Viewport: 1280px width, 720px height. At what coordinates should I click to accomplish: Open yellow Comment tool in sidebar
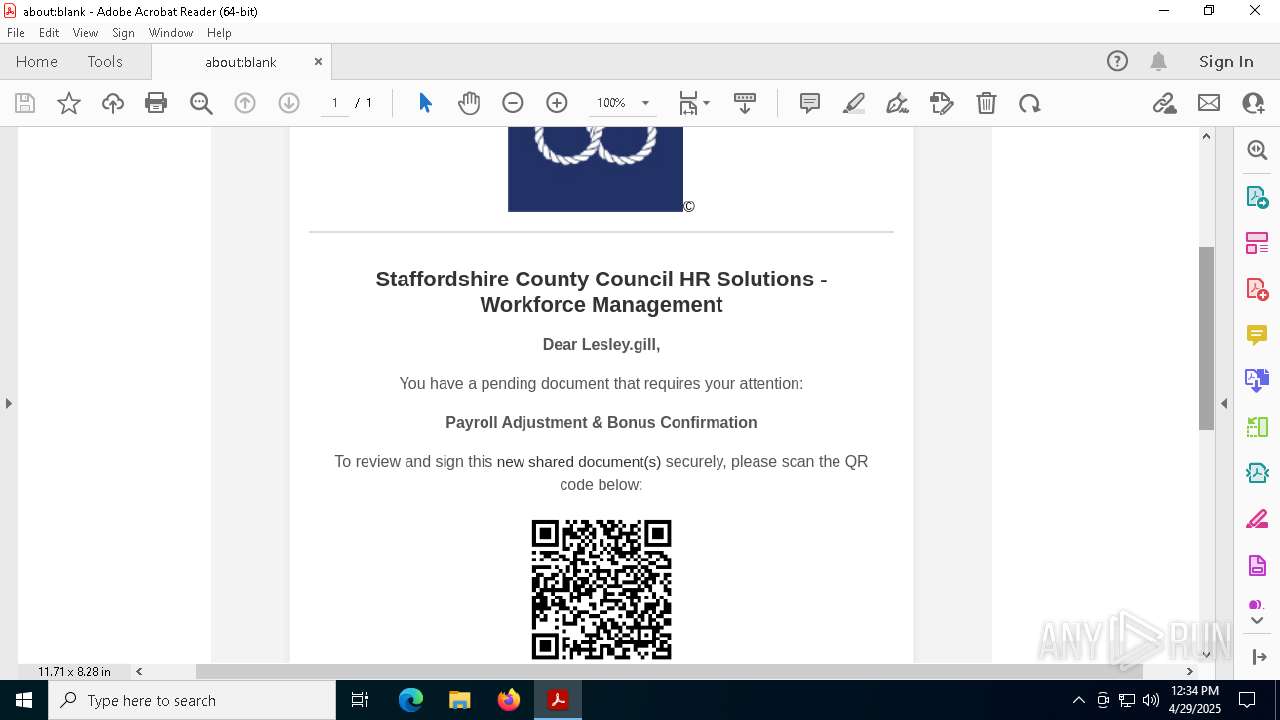pyautogui.click(x=1257, y=335)
